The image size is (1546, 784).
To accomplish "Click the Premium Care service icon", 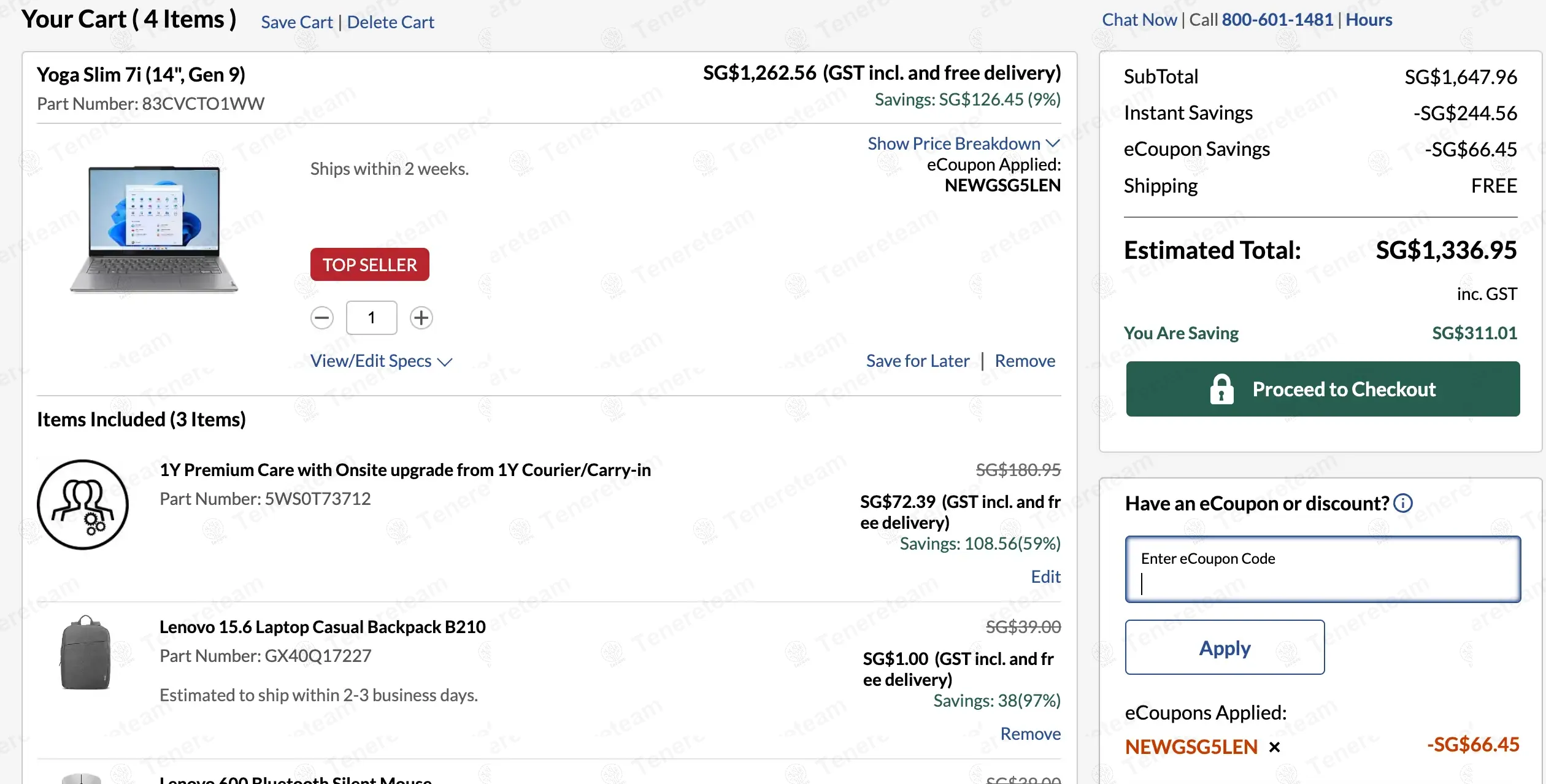I will (83, 505).
